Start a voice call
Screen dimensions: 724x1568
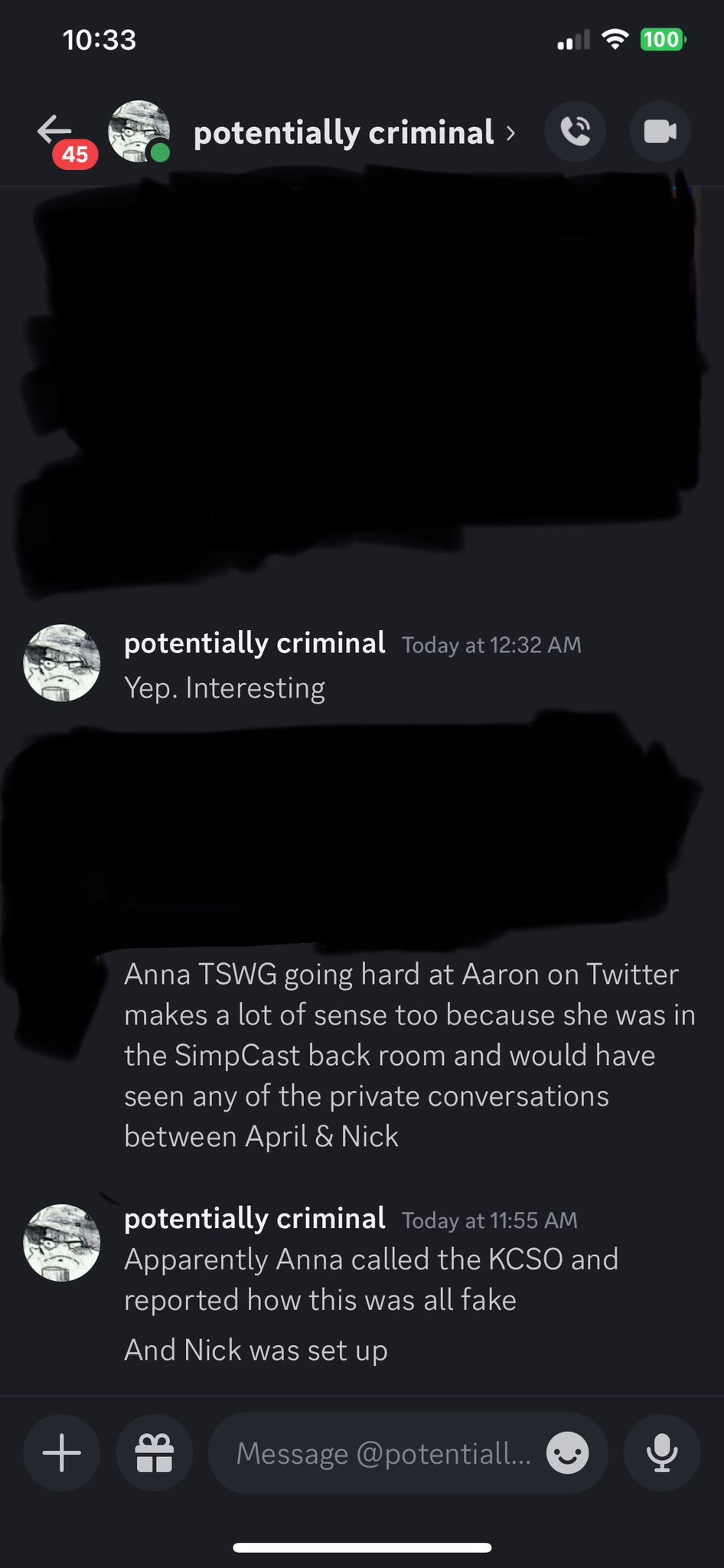pyautogui.click(x=576, y=132)
